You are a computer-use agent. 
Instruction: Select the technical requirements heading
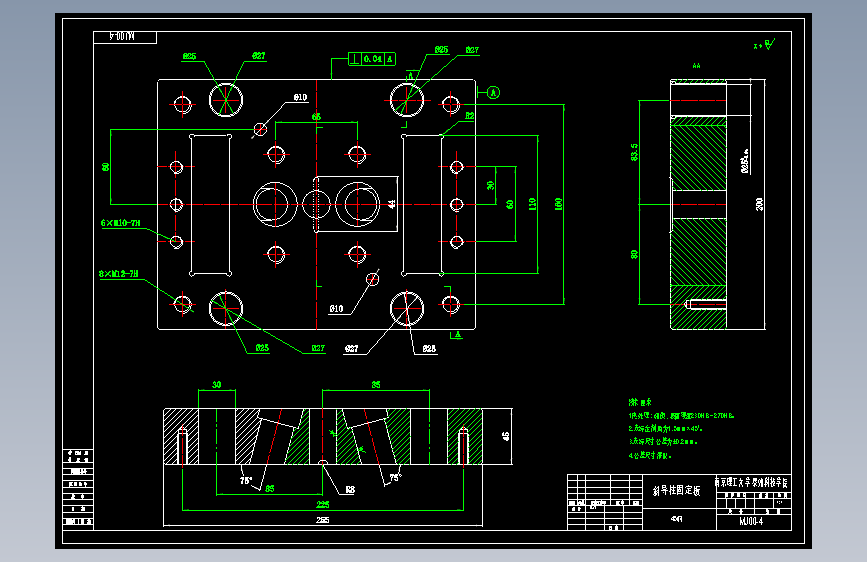tap(640, 402)
